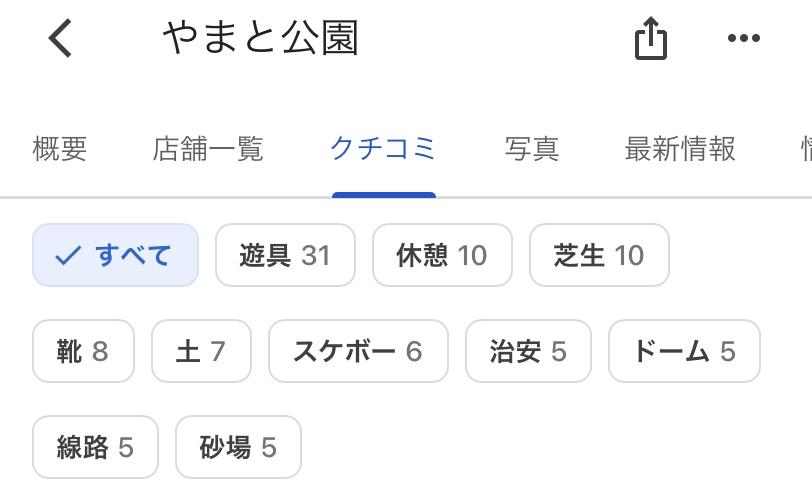
Task: Filter reviews by 遊具 31
Action: coord(285,255)
